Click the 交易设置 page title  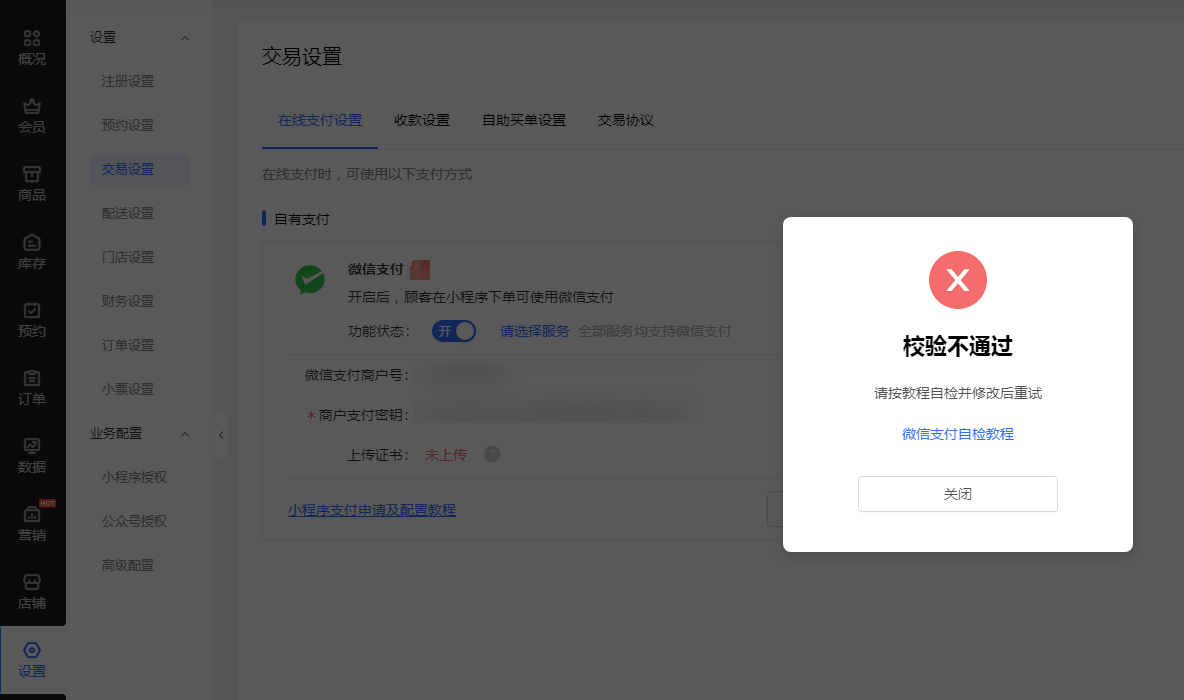point(302,57)
